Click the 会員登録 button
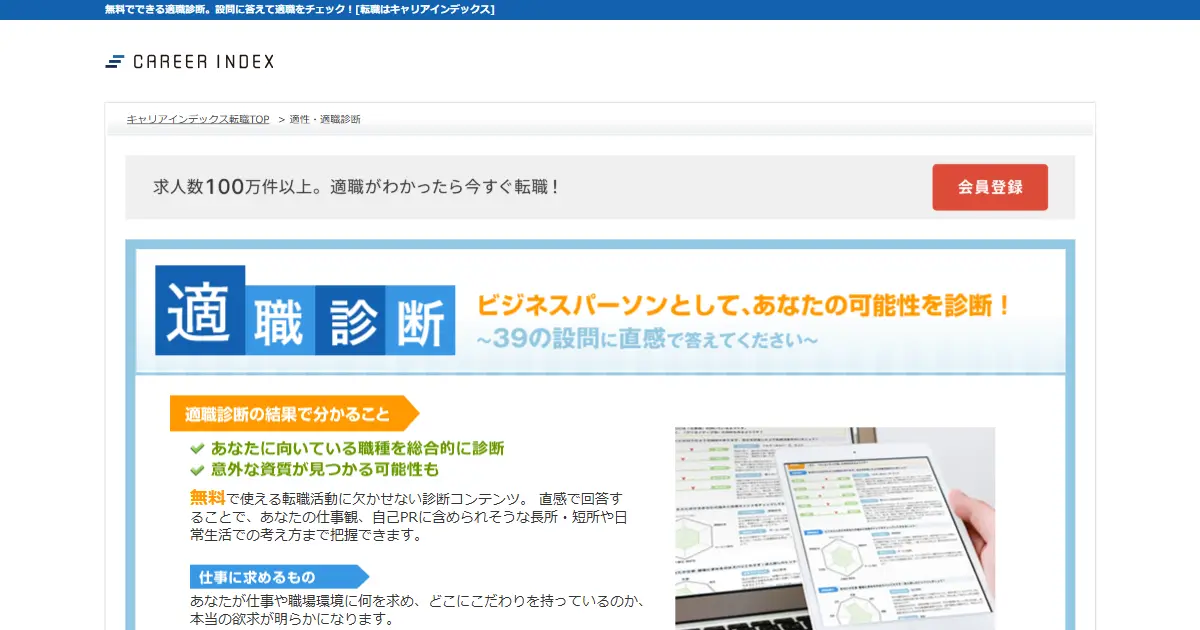1200x630 pixels. [990, 187]
